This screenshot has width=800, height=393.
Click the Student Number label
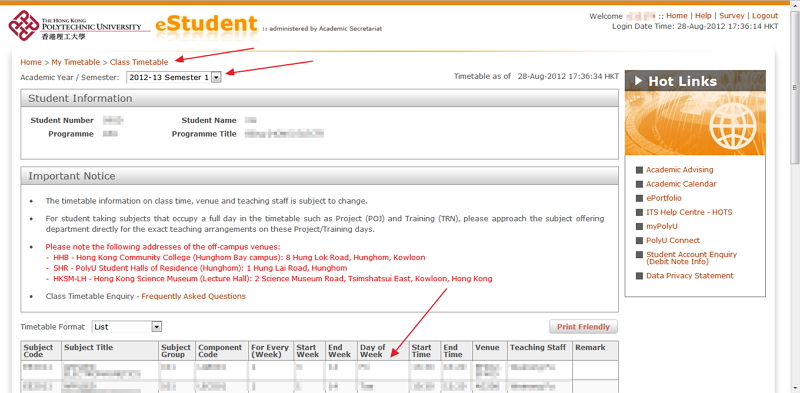(x=62, y=120)
